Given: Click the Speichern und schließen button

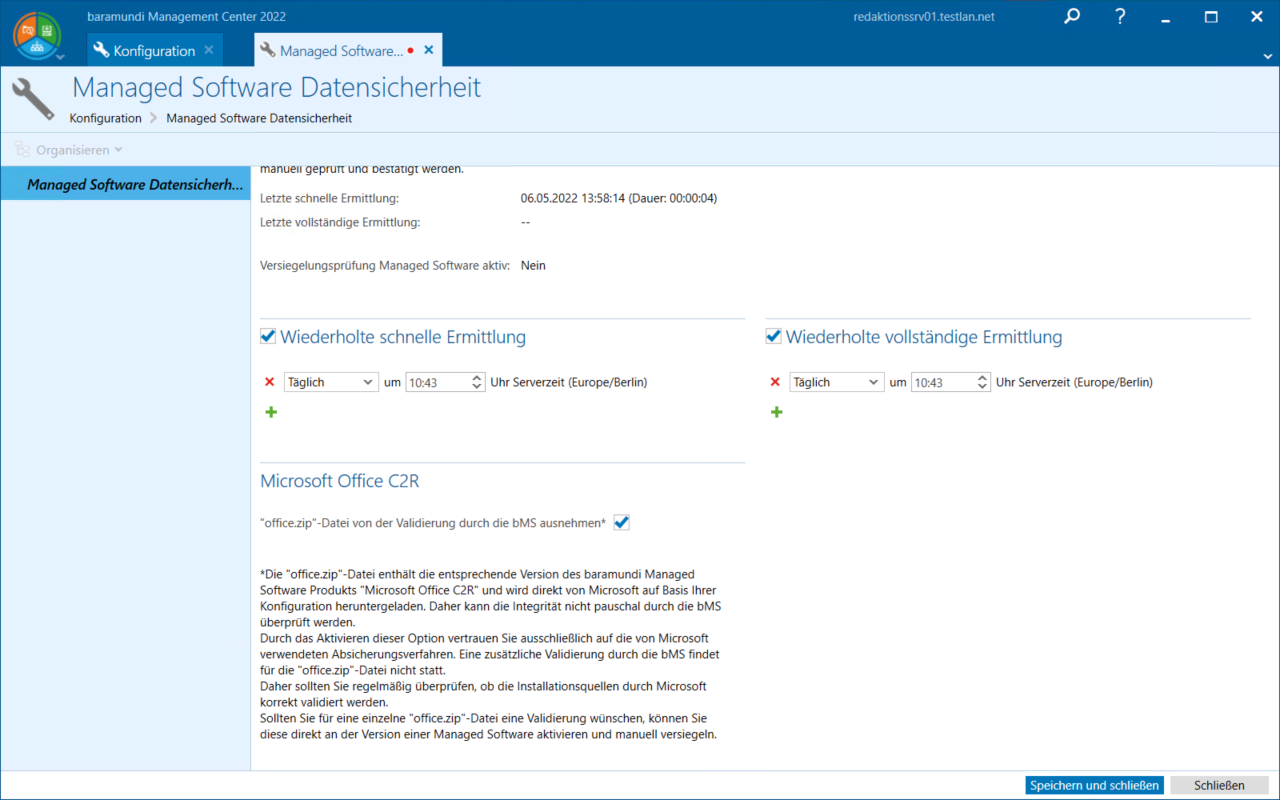Looking at the screenshot, I should pyautogui.click(x=1094, y=785).
